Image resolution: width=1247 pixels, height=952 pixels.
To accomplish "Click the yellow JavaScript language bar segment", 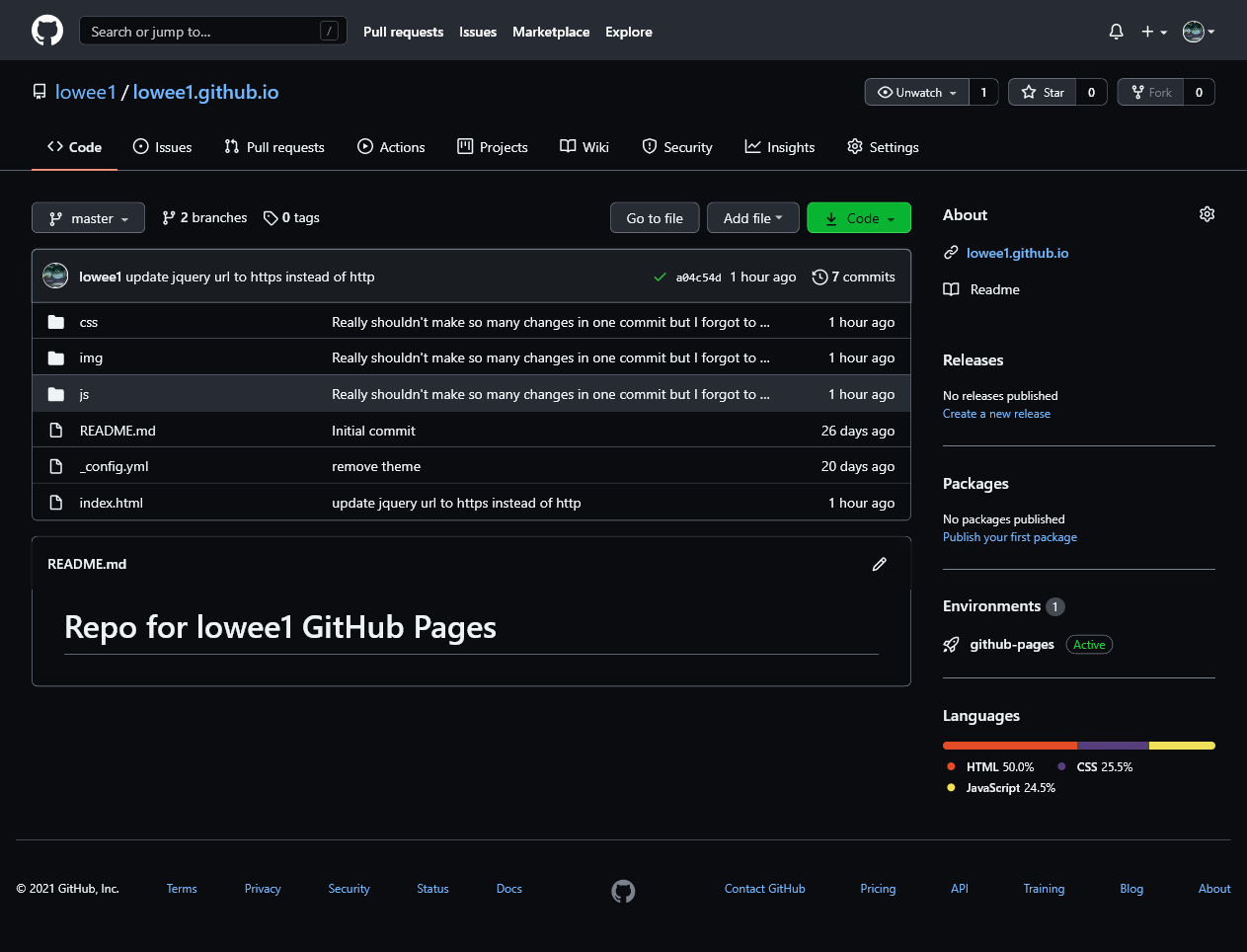I will pos(1182,746).
